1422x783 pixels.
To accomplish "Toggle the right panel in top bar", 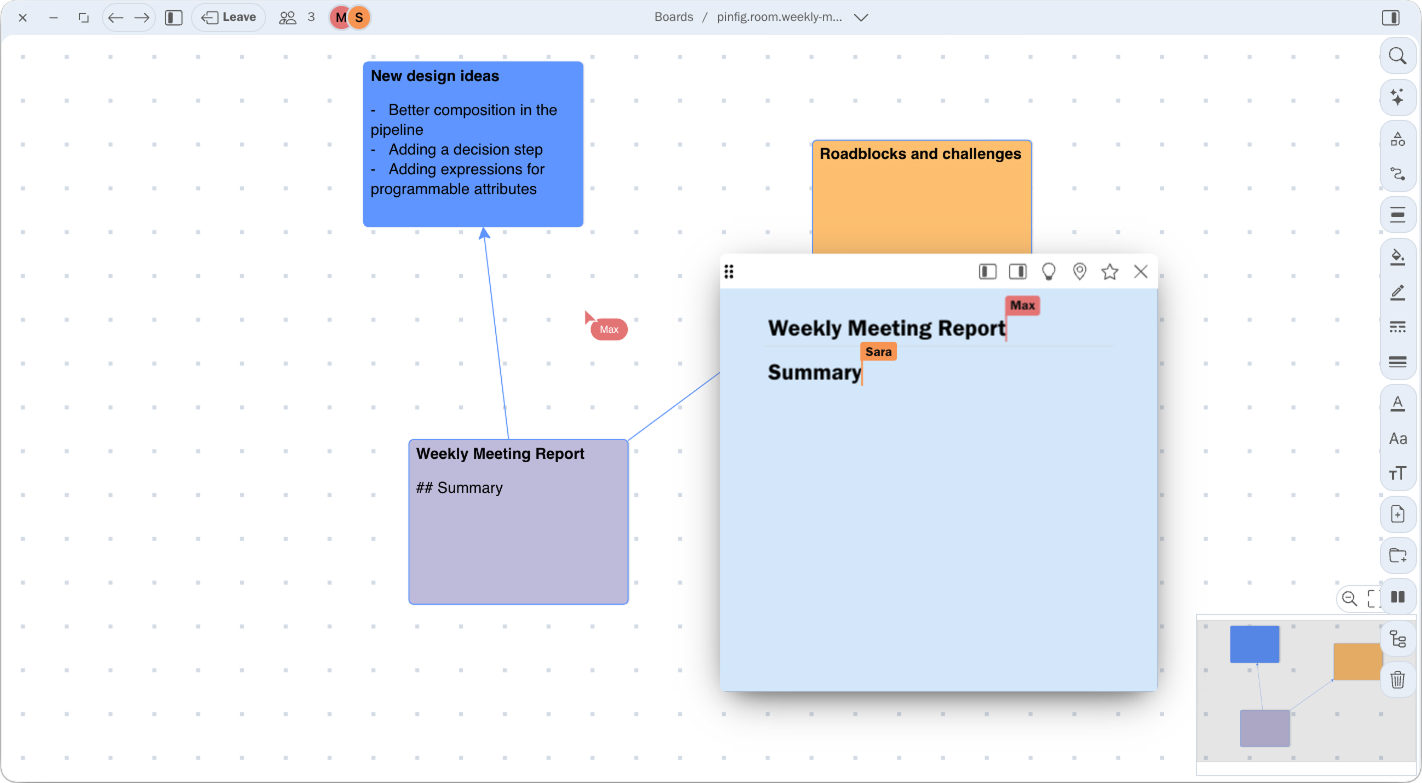I will click(x=1390, y=17).
